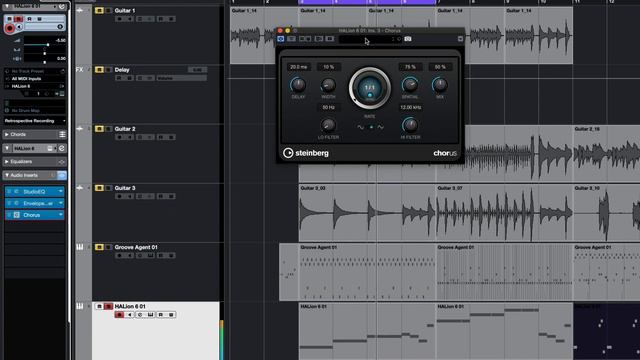Screen dimensions: 640x360
Task: Click the All MIDI Inputs routing selector
Action: tap(35, 79)
